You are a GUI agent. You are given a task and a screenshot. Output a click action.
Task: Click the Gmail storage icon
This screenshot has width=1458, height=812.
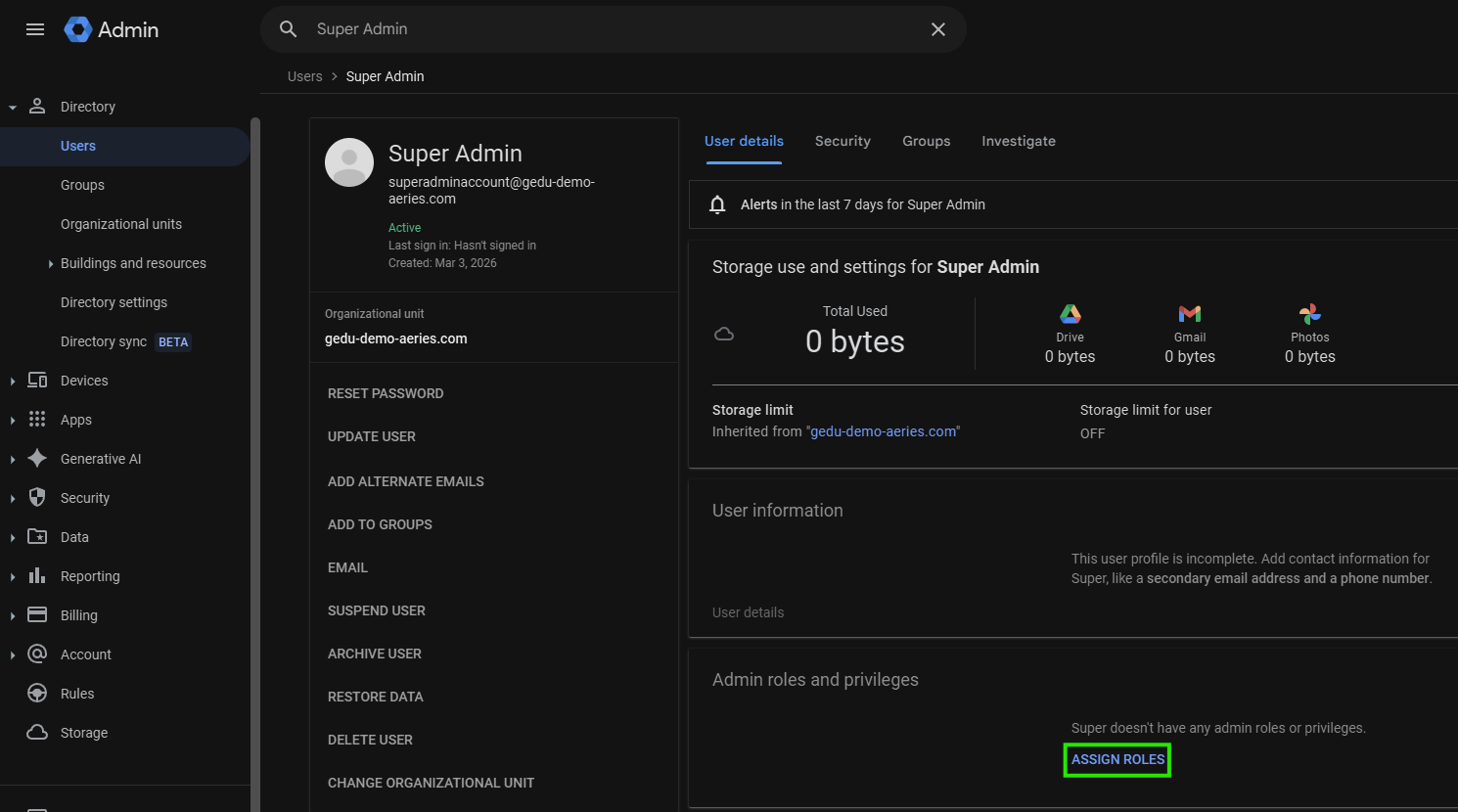[1190, 314]
